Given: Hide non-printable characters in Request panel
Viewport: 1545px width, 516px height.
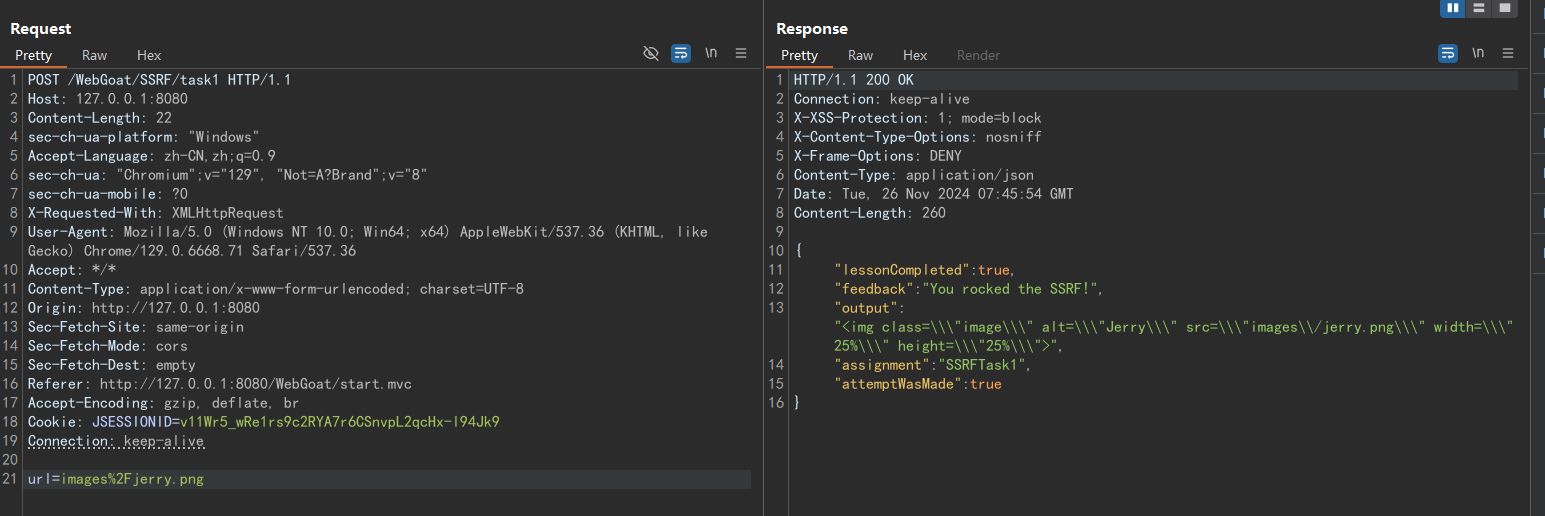Looking at the screenshot, I should (651, 54).
